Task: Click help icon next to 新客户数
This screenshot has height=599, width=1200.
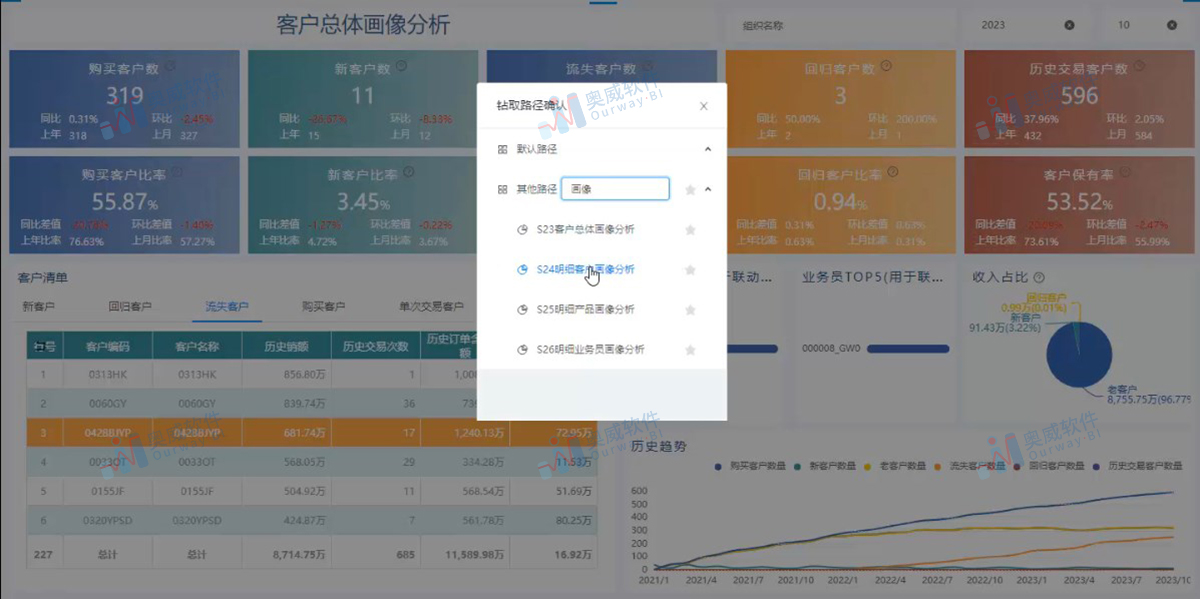Action: pyautogui.click(x=401, y=66)
